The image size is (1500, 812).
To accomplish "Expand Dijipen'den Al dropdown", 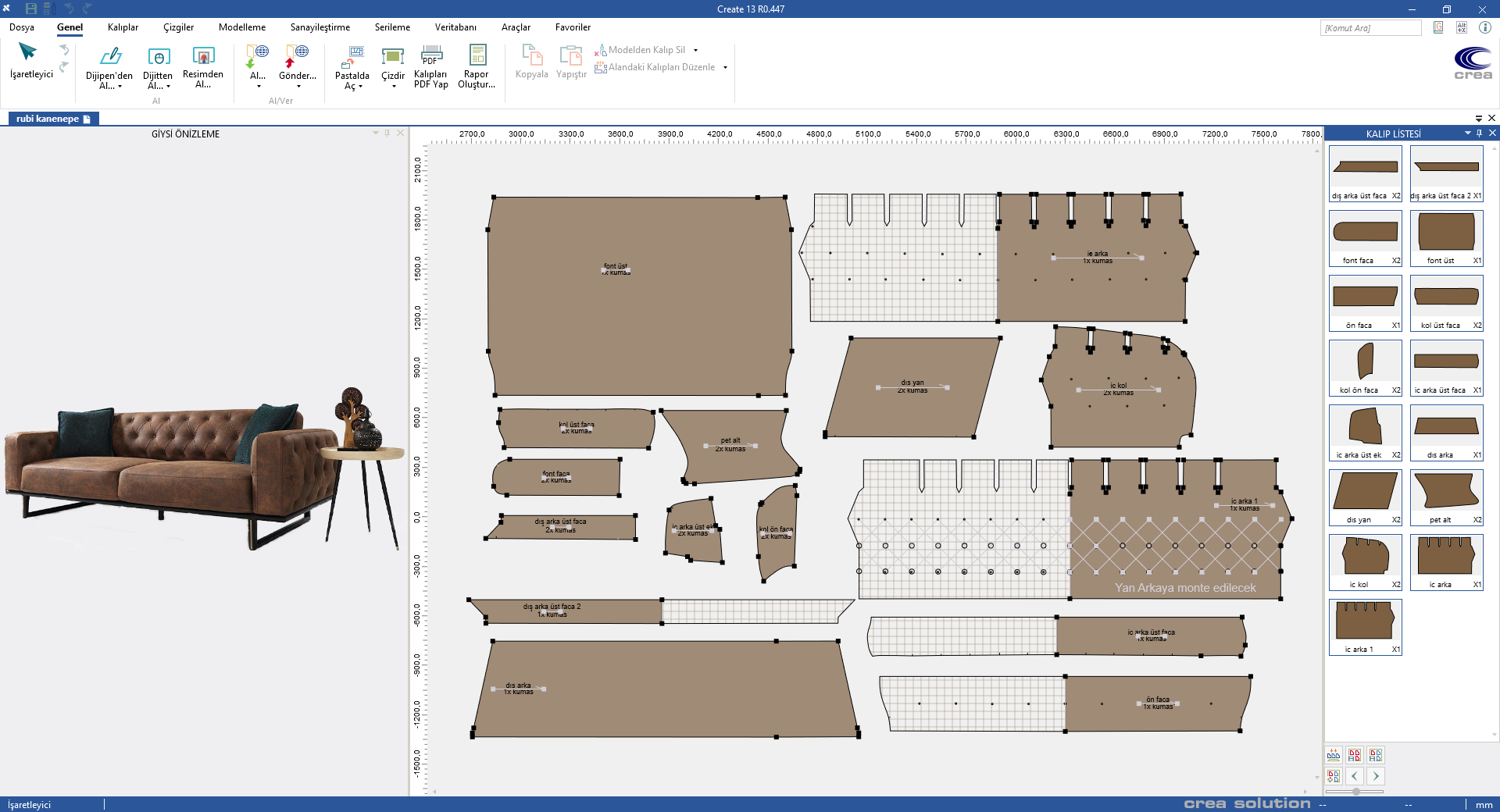I will pos(120,86).
